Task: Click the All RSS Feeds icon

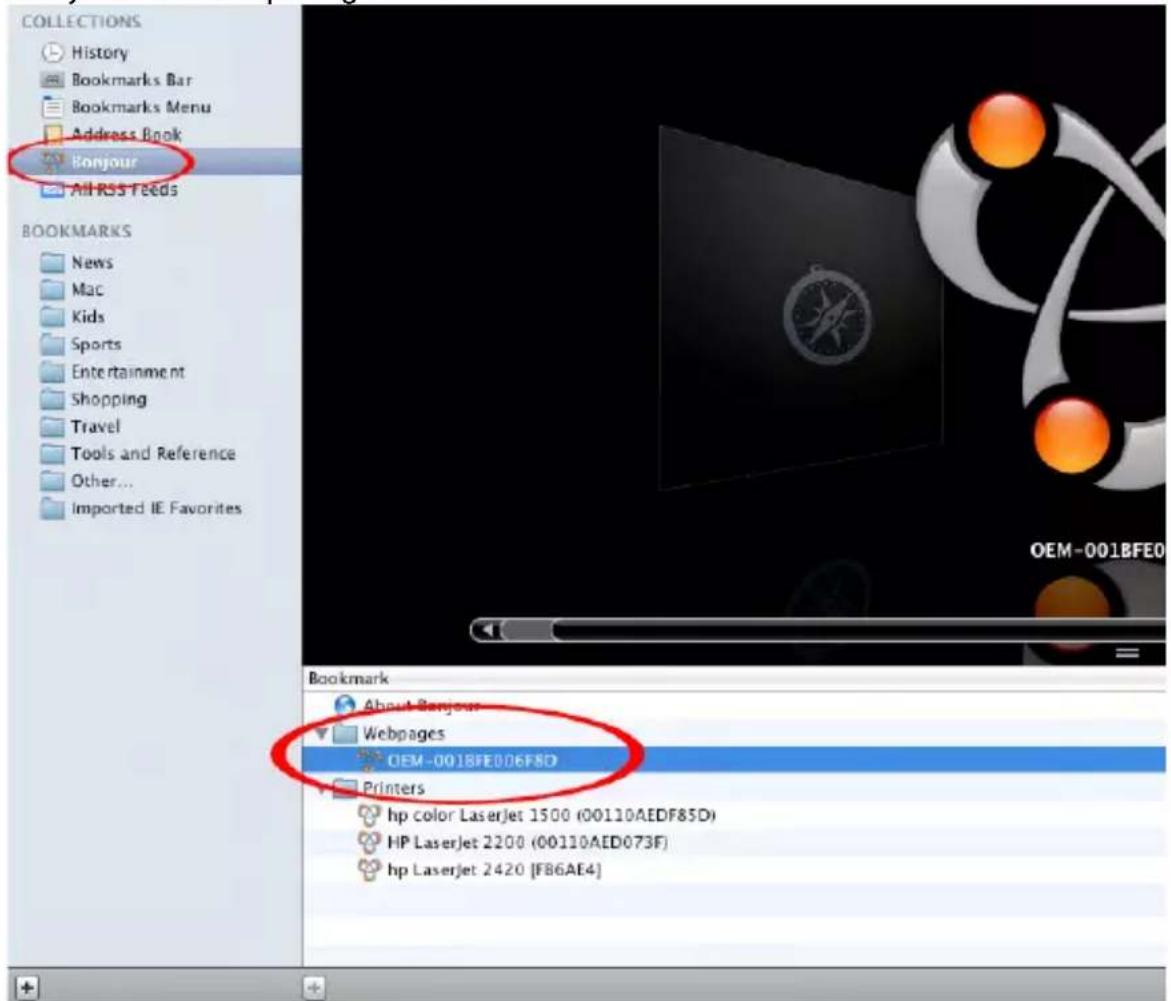Action: (52, 190)
